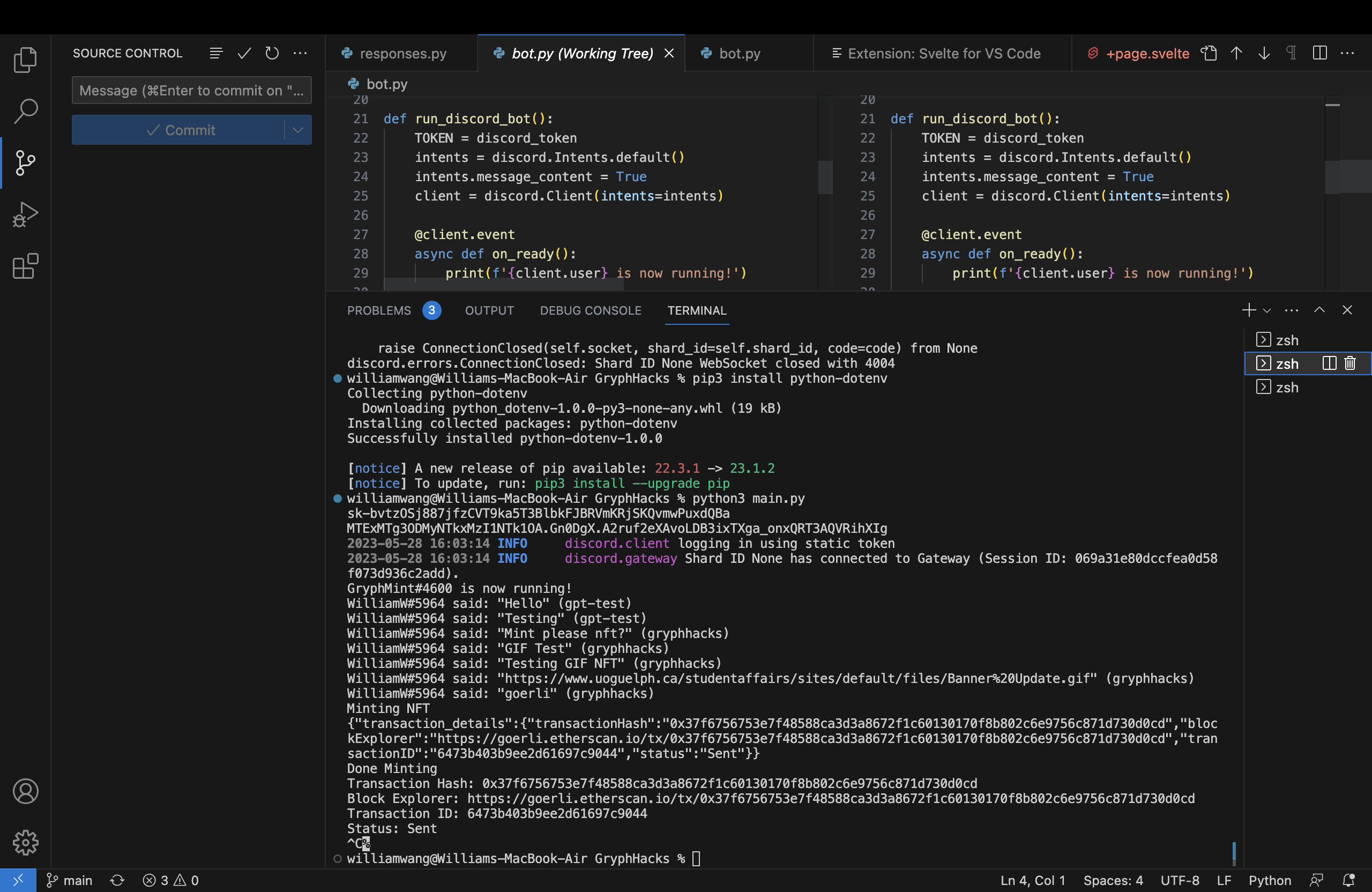Switch to the Debug Console panel tab
1372x892 pixels.
click(590, 310)
